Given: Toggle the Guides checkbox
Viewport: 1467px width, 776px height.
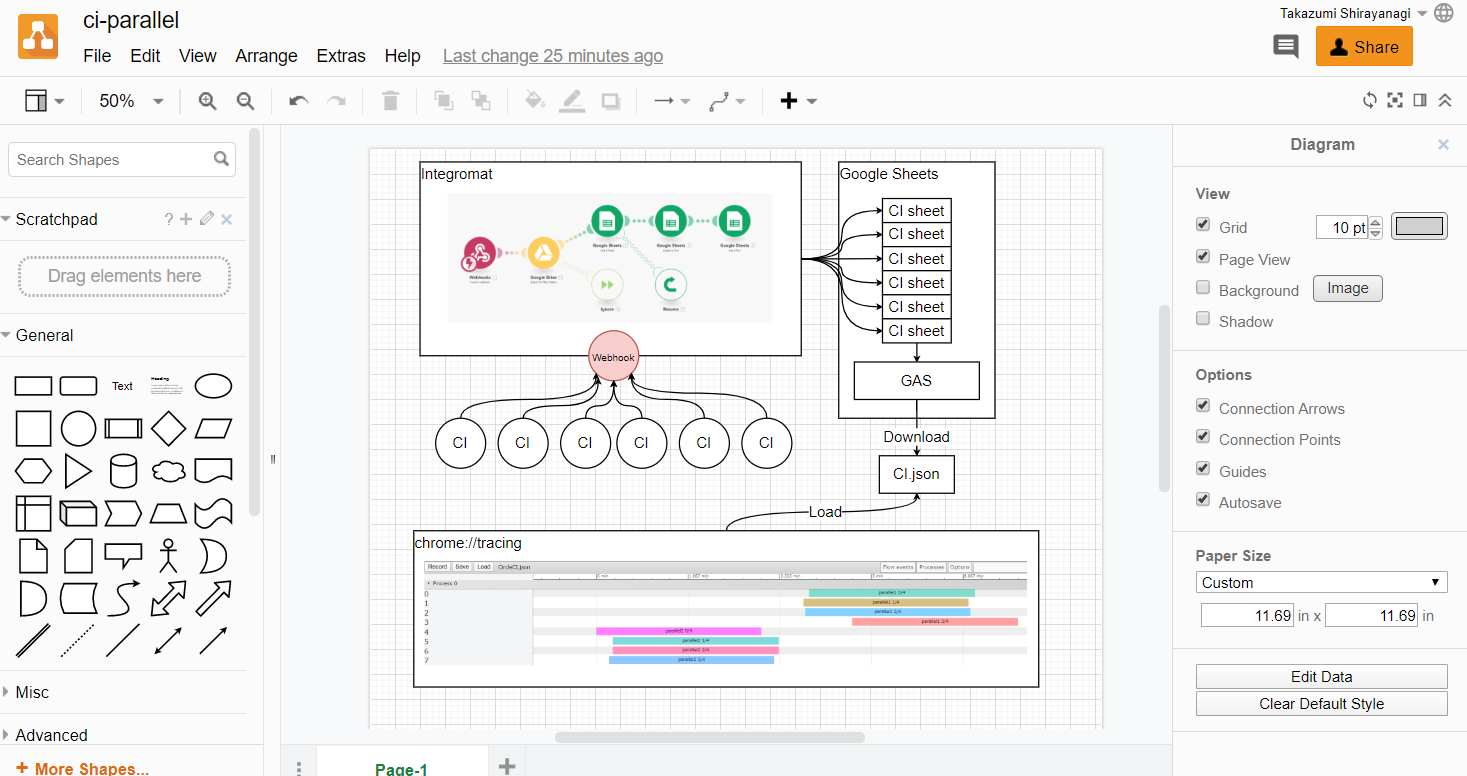Looking at the screenshot, I should coord(1203,469).
